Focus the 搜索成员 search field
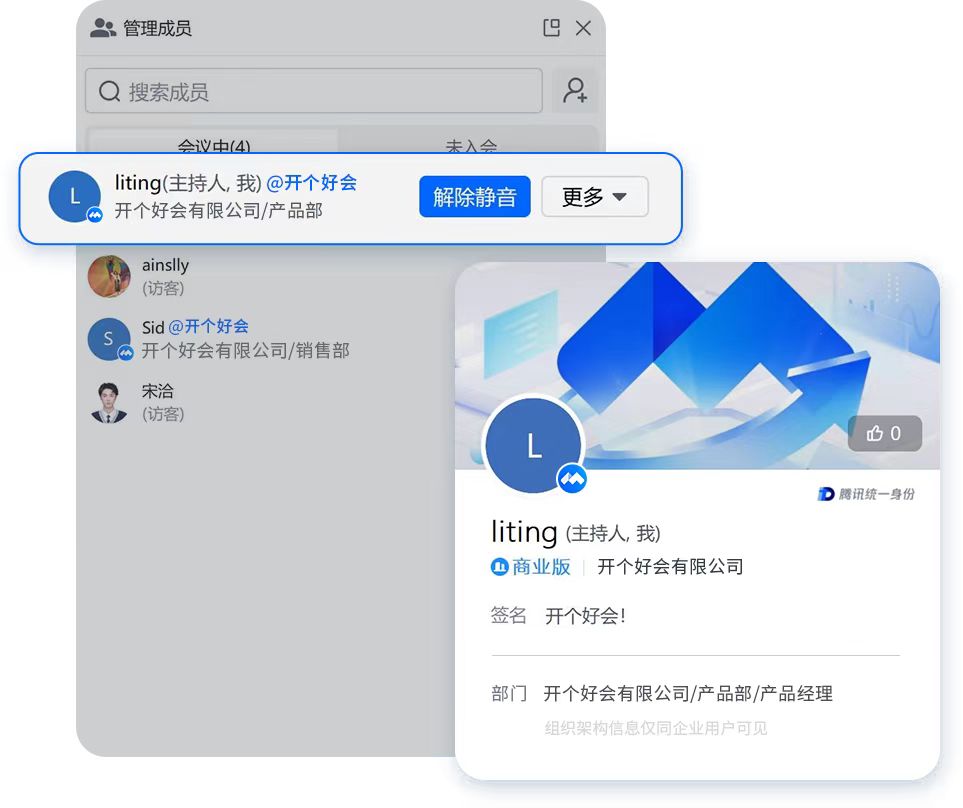Viewport: 963px width, 808px height. (314, 91)
